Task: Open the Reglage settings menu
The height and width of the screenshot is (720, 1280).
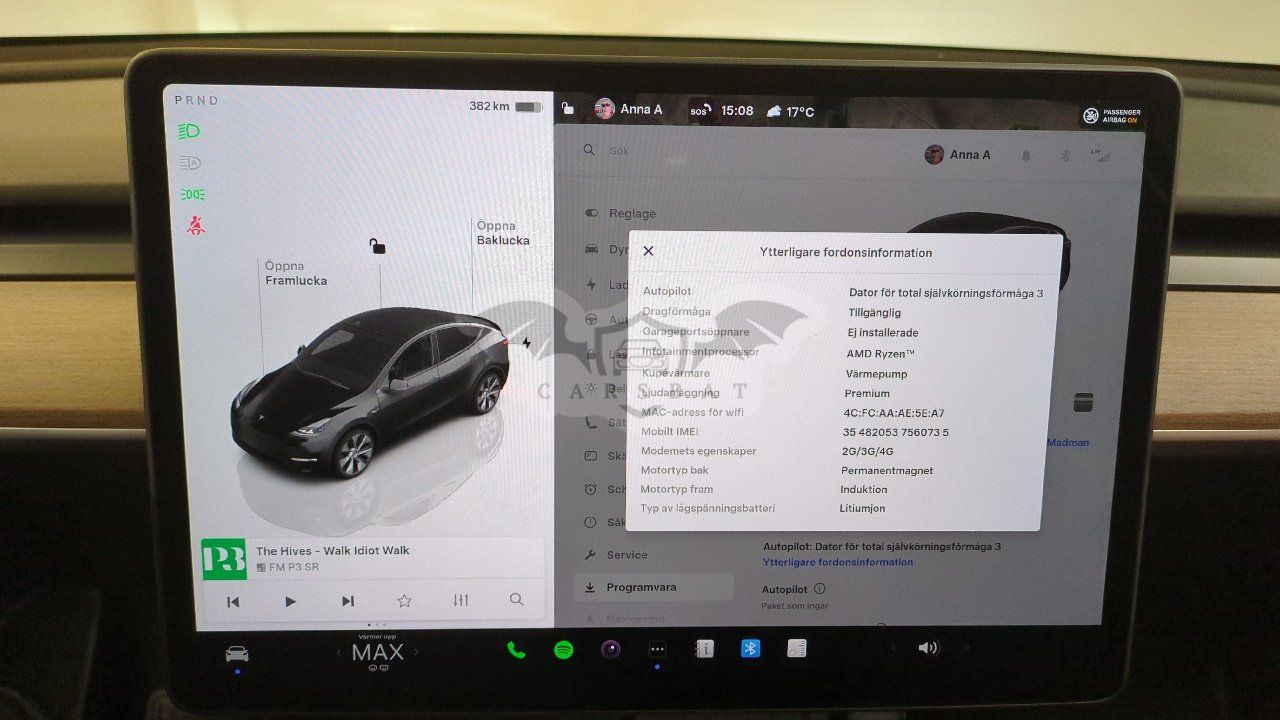Action: [x=621, y=213]
